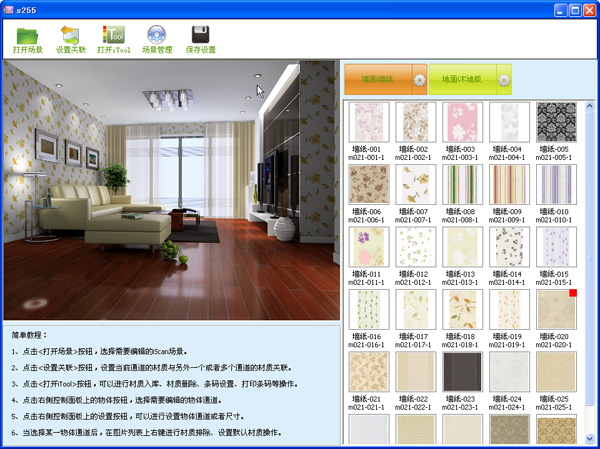Pick orange striped thumbnail 墙纸-009
The image size is (600, 449).
point(509,184)
